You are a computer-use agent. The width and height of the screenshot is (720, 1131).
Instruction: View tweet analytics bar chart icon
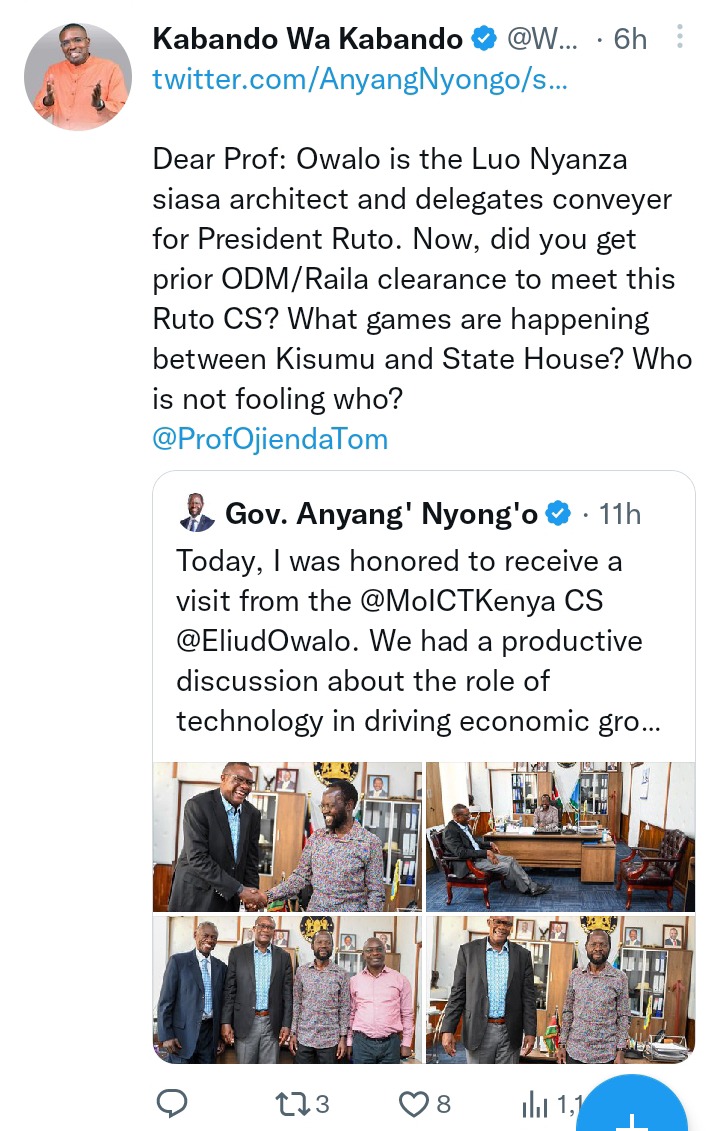[x=537, y=1104]
